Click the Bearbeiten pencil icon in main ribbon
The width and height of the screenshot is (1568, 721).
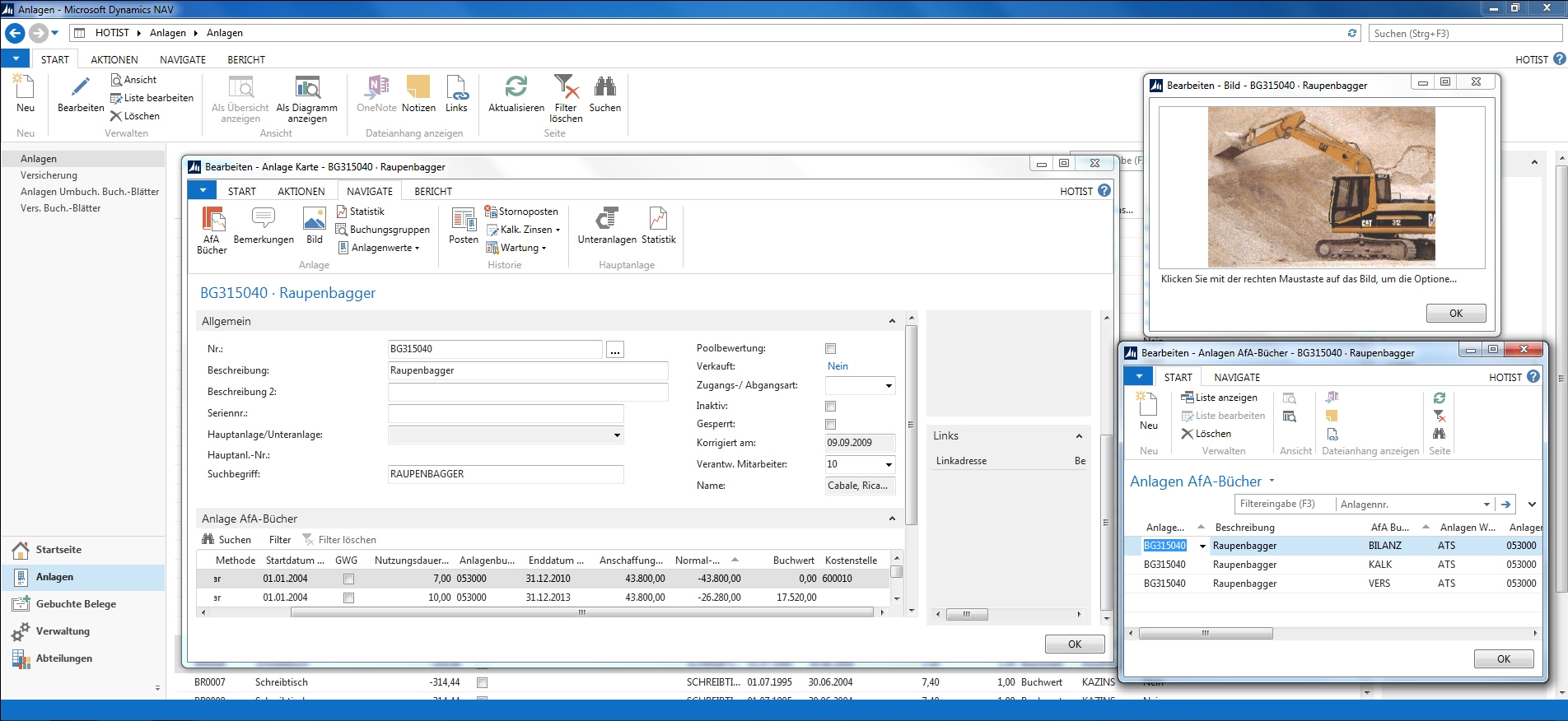coord(81,87)
